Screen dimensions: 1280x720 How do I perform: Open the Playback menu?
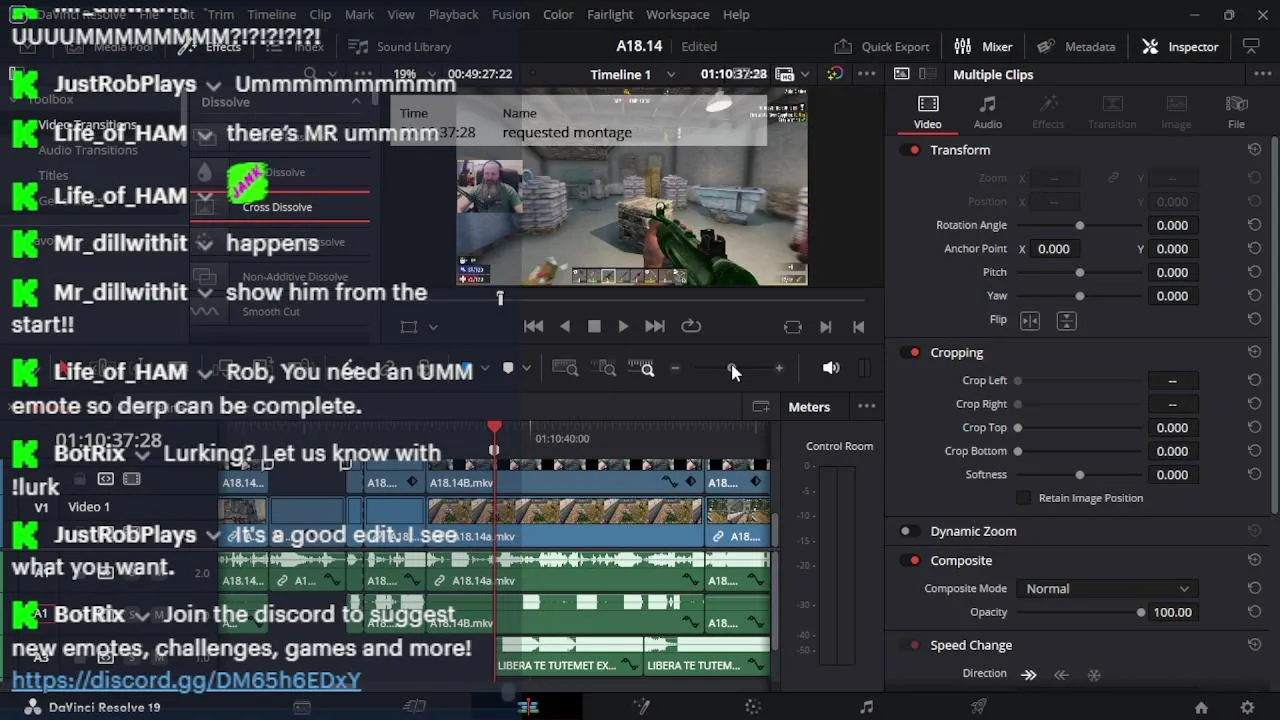click(x=453, y=14)
